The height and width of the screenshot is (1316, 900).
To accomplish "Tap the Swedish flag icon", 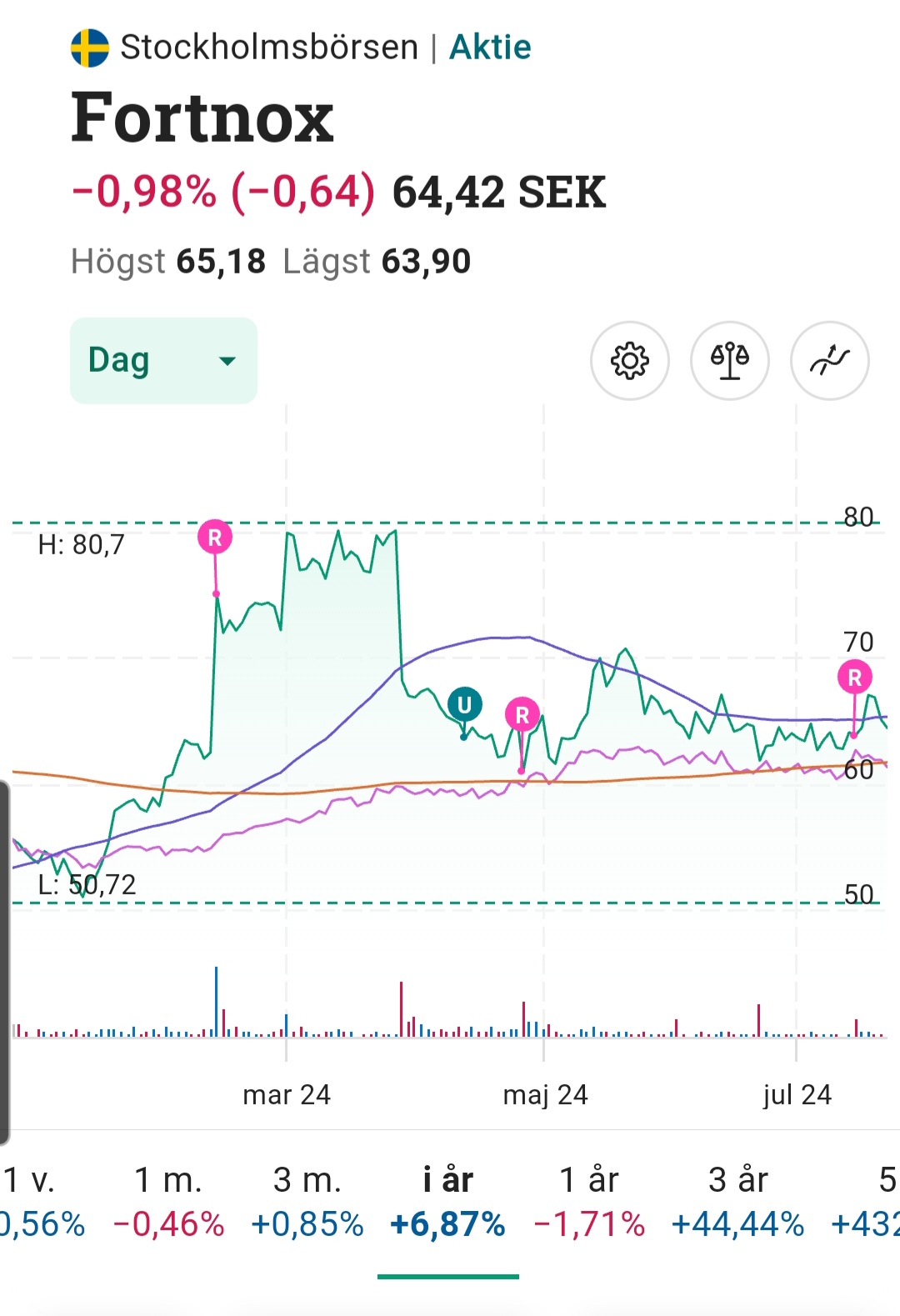I will pyautogui.click(x=90, y=48).
